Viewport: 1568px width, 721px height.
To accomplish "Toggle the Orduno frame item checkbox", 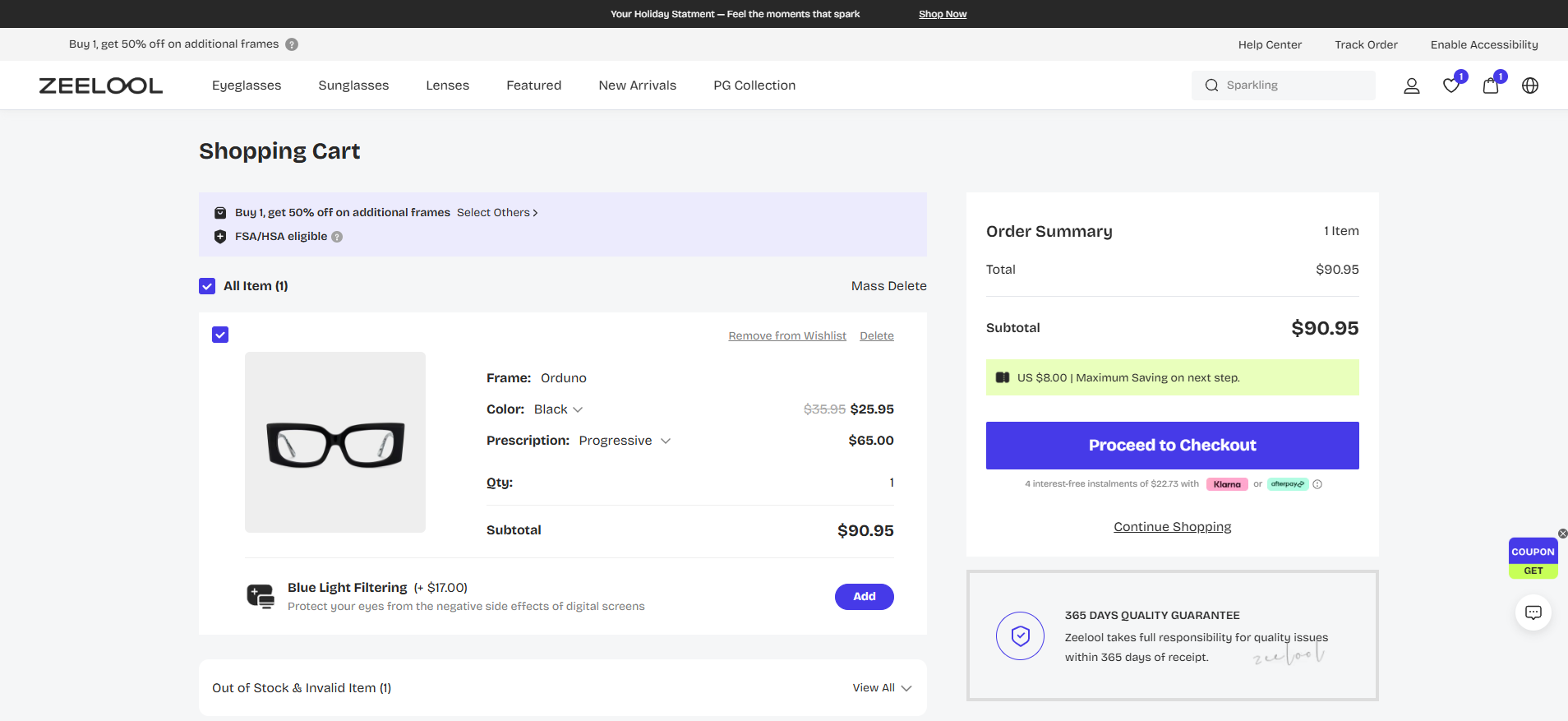I will 220,335.
